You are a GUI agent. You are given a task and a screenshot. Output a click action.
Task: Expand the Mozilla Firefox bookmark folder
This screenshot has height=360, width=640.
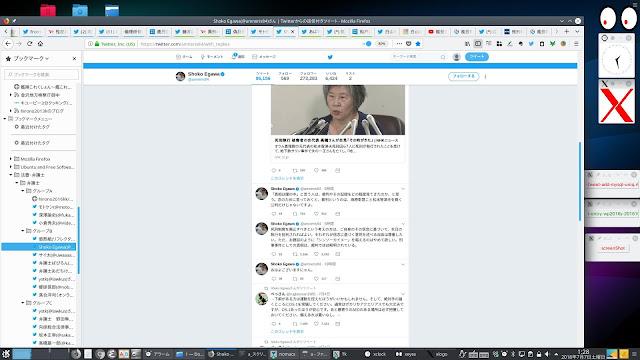pos(11,159)
